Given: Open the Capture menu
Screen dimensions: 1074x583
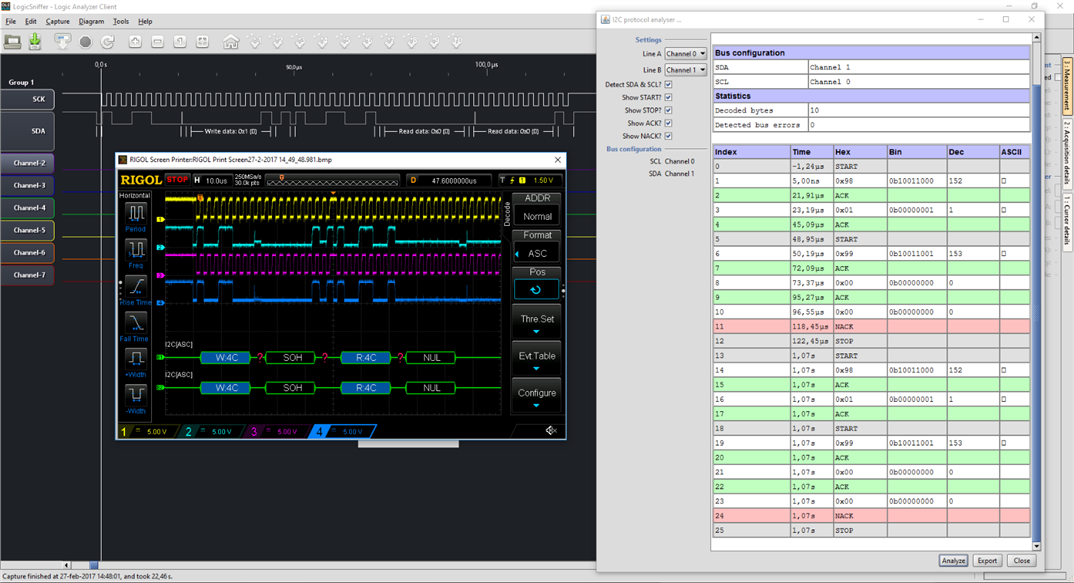Looking at the screenshot, I should click(x=58, y=21).
